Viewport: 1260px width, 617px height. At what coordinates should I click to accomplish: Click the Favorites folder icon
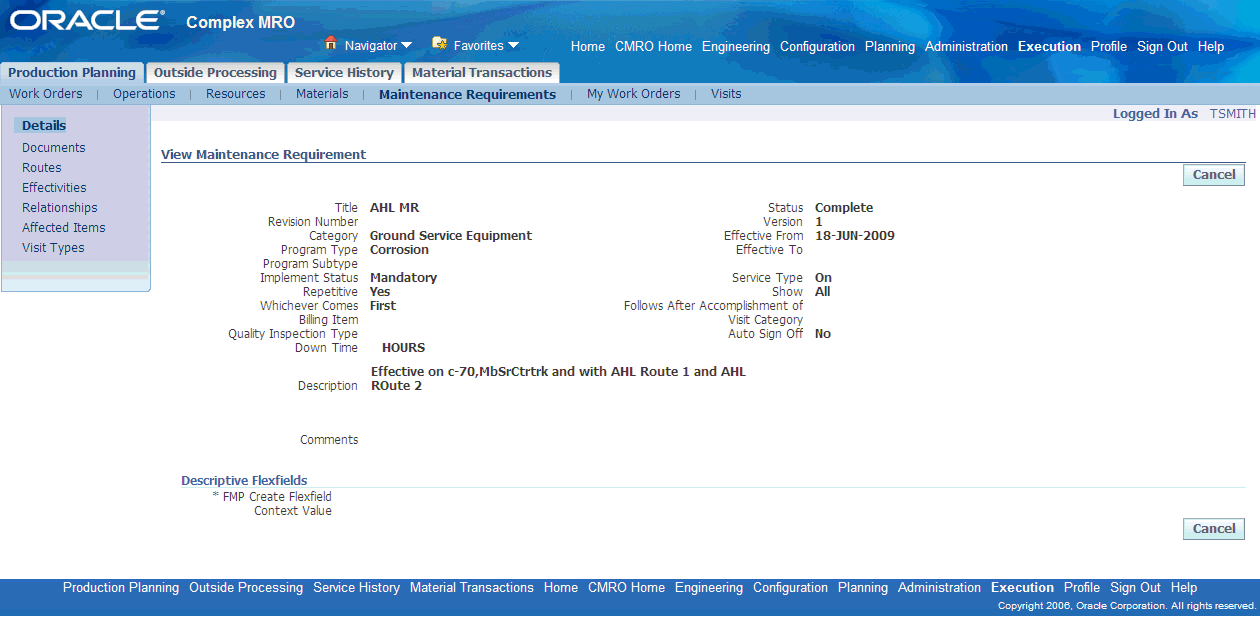pyautogui.click(x=439, y=44)
